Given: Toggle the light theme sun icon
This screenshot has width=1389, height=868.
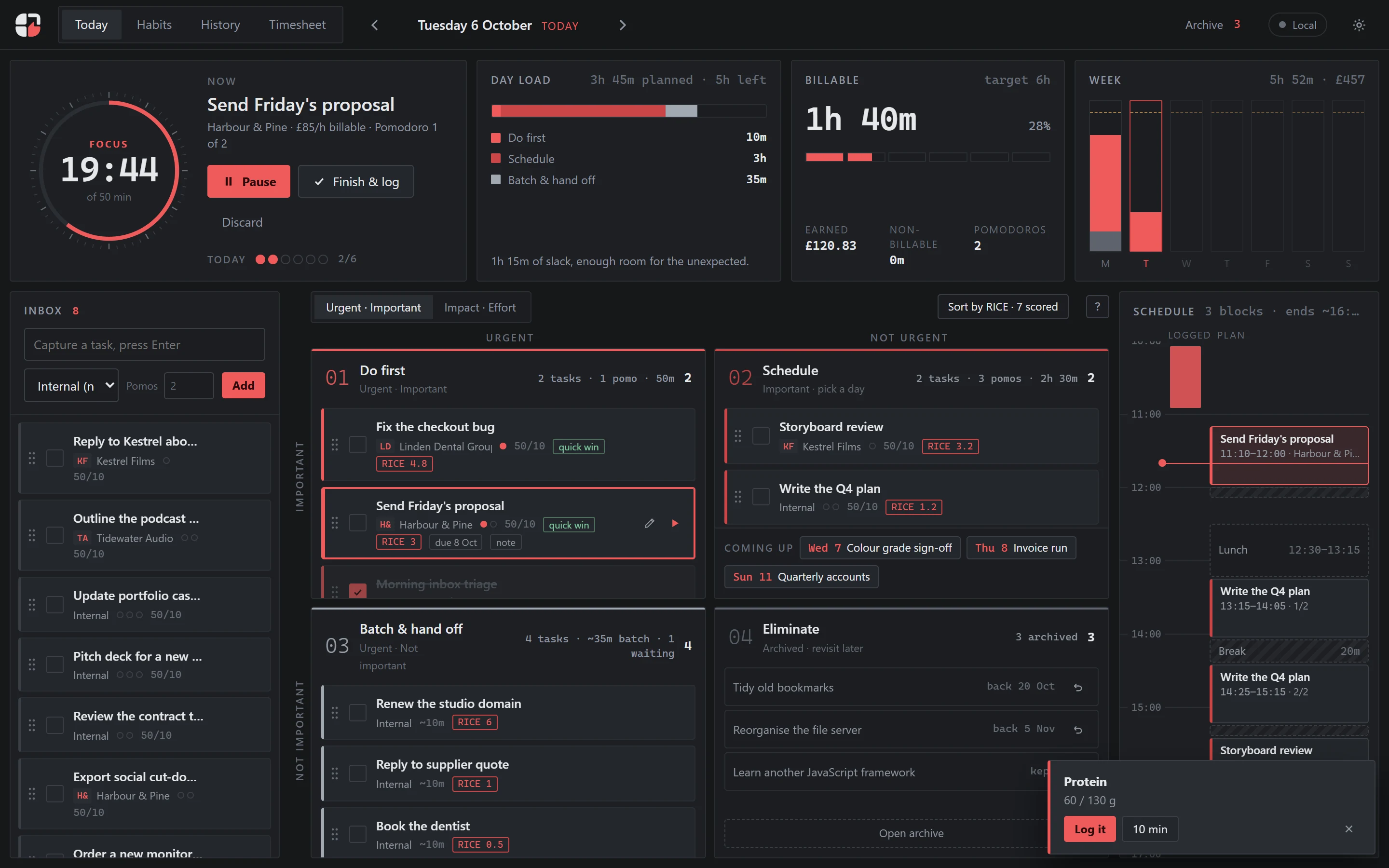Looking at the screenshot, I should tap(1359, 25).
